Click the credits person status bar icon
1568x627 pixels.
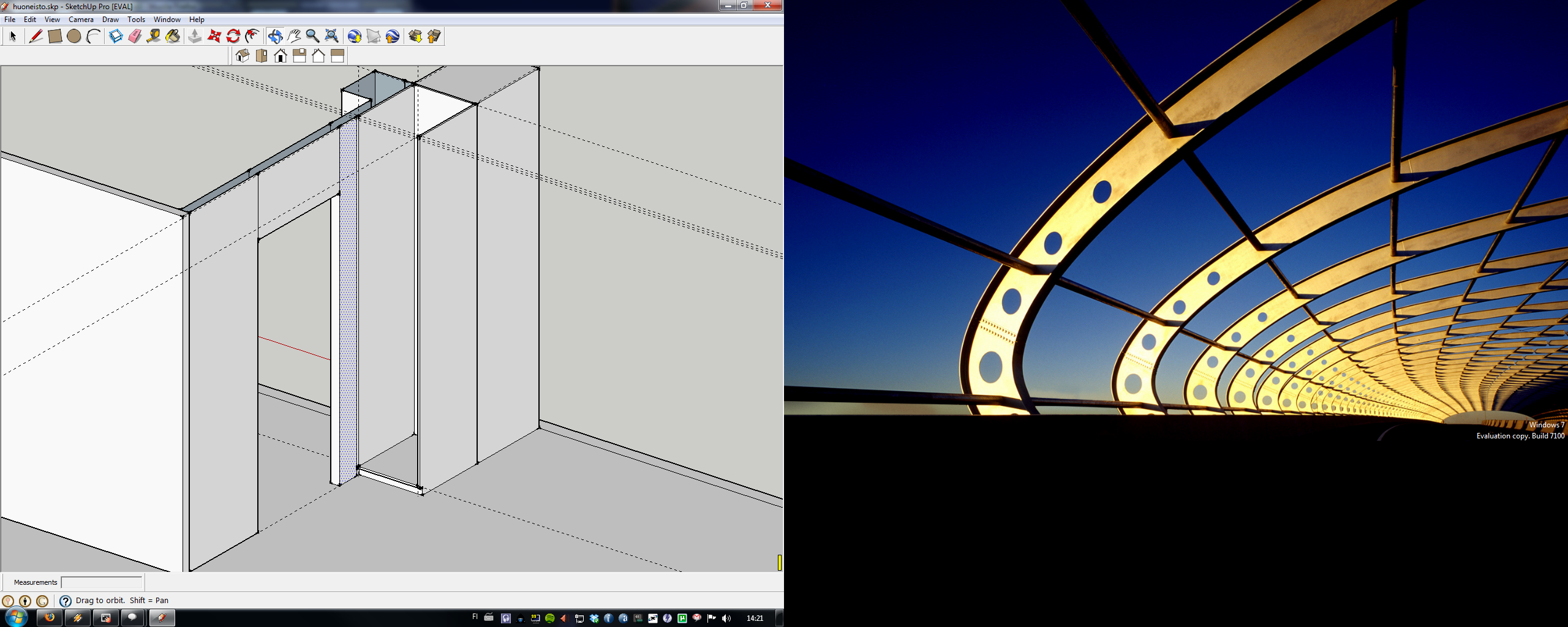pyautogui.click(x=25, y=601)
